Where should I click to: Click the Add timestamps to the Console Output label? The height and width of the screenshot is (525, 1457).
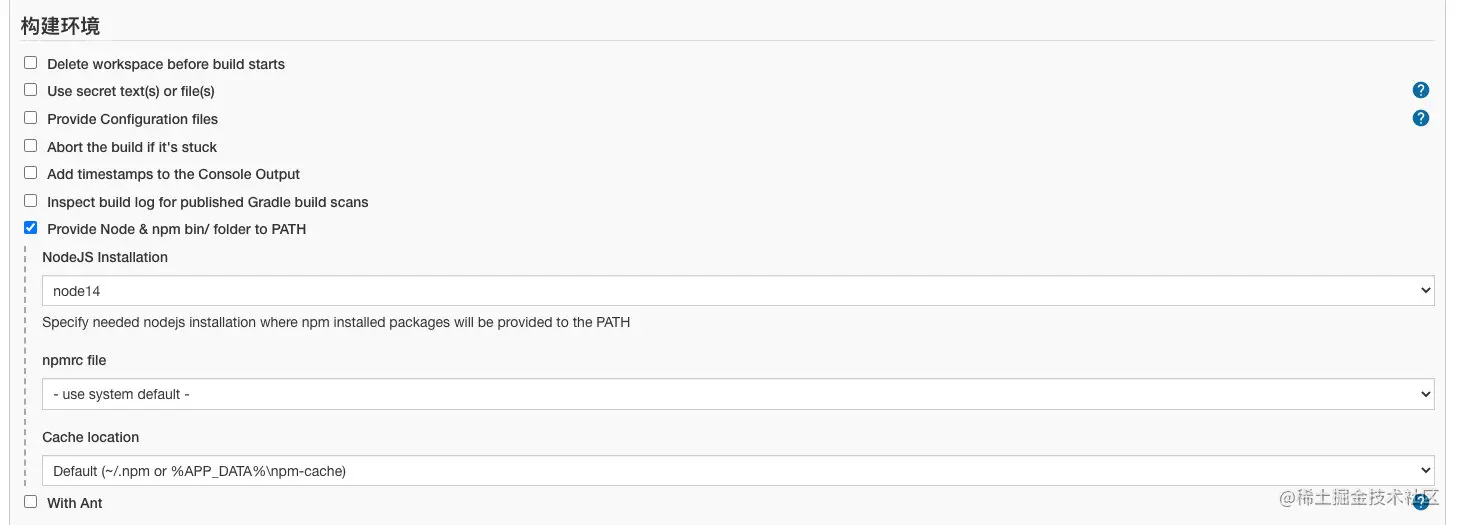tap(174, 174)
